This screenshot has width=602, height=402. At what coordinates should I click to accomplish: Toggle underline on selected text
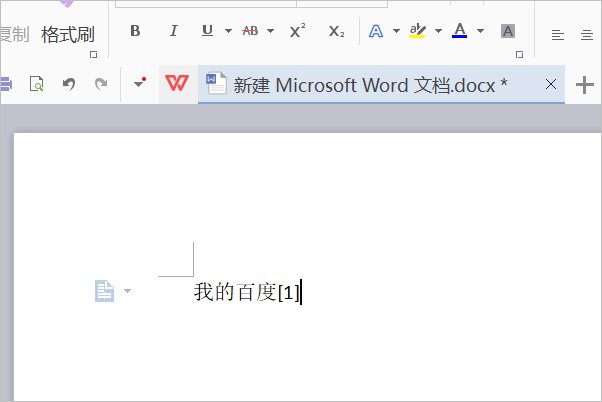[x=207, y=31]
